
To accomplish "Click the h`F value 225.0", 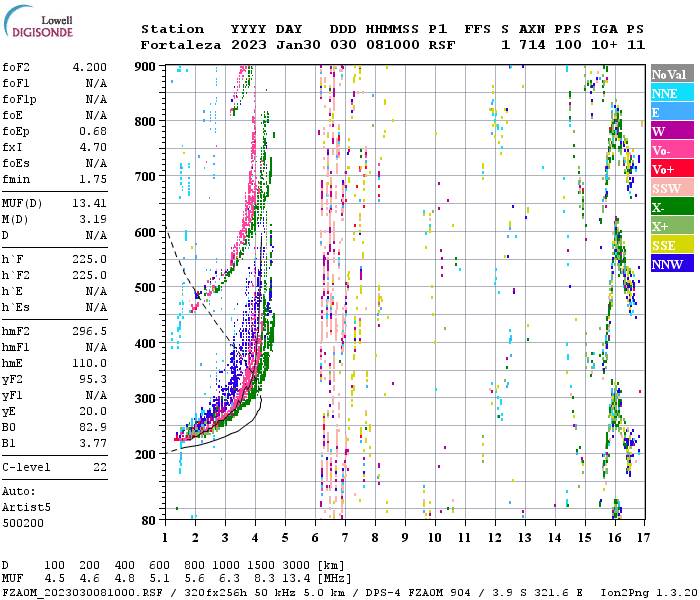I will [x=90, y=259].
